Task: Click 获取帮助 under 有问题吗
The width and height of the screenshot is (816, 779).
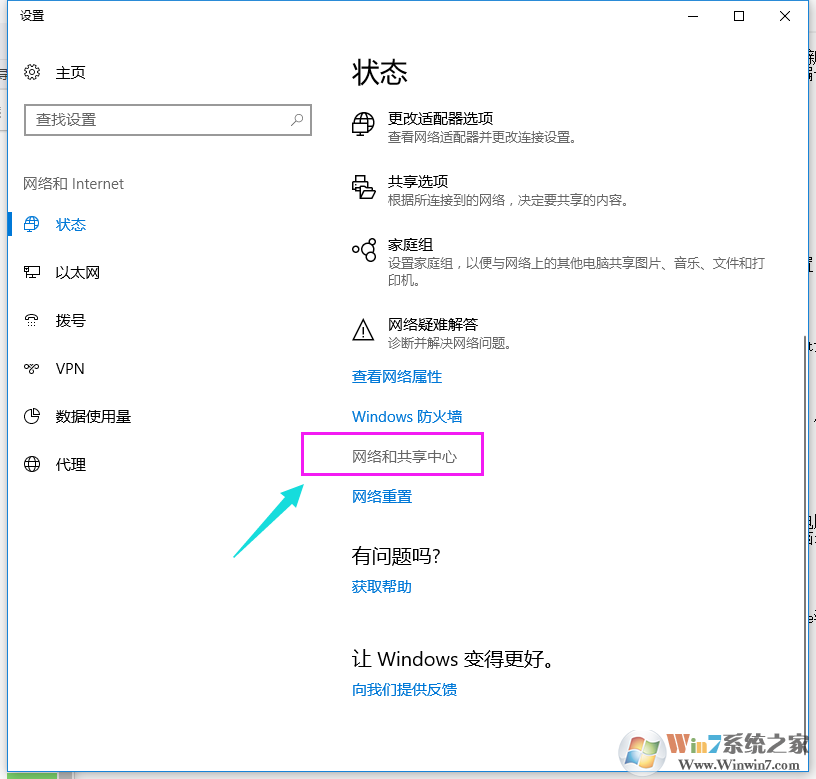Action: point(380,587)
